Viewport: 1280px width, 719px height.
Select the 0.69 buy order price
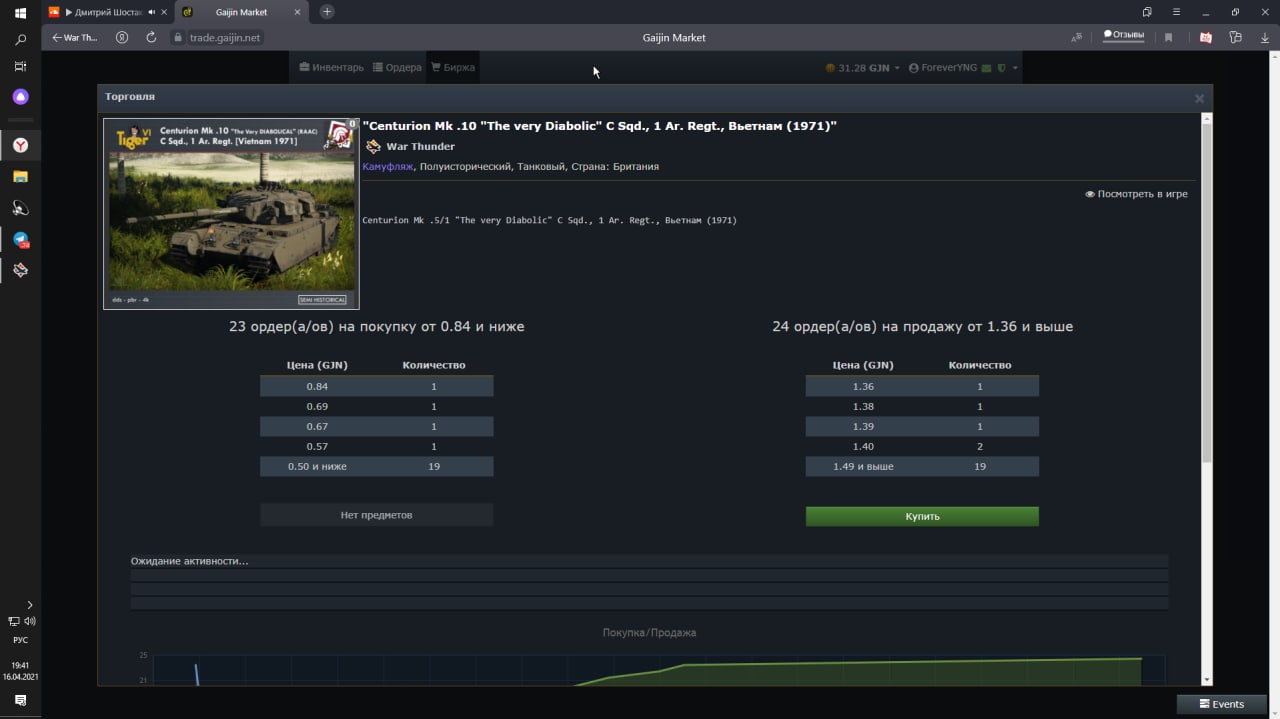pyautogui.click(x=317, y=406)
